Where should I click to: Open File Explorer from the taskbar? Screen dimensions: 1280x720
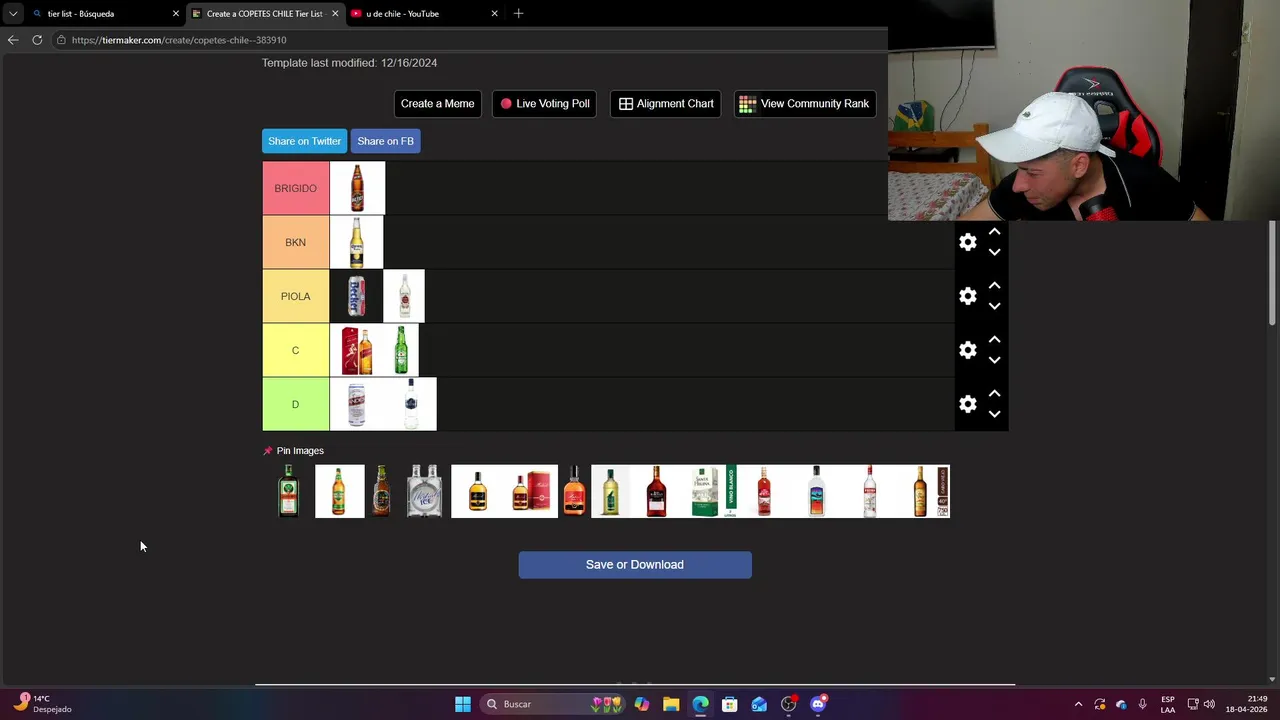point(671,704)
